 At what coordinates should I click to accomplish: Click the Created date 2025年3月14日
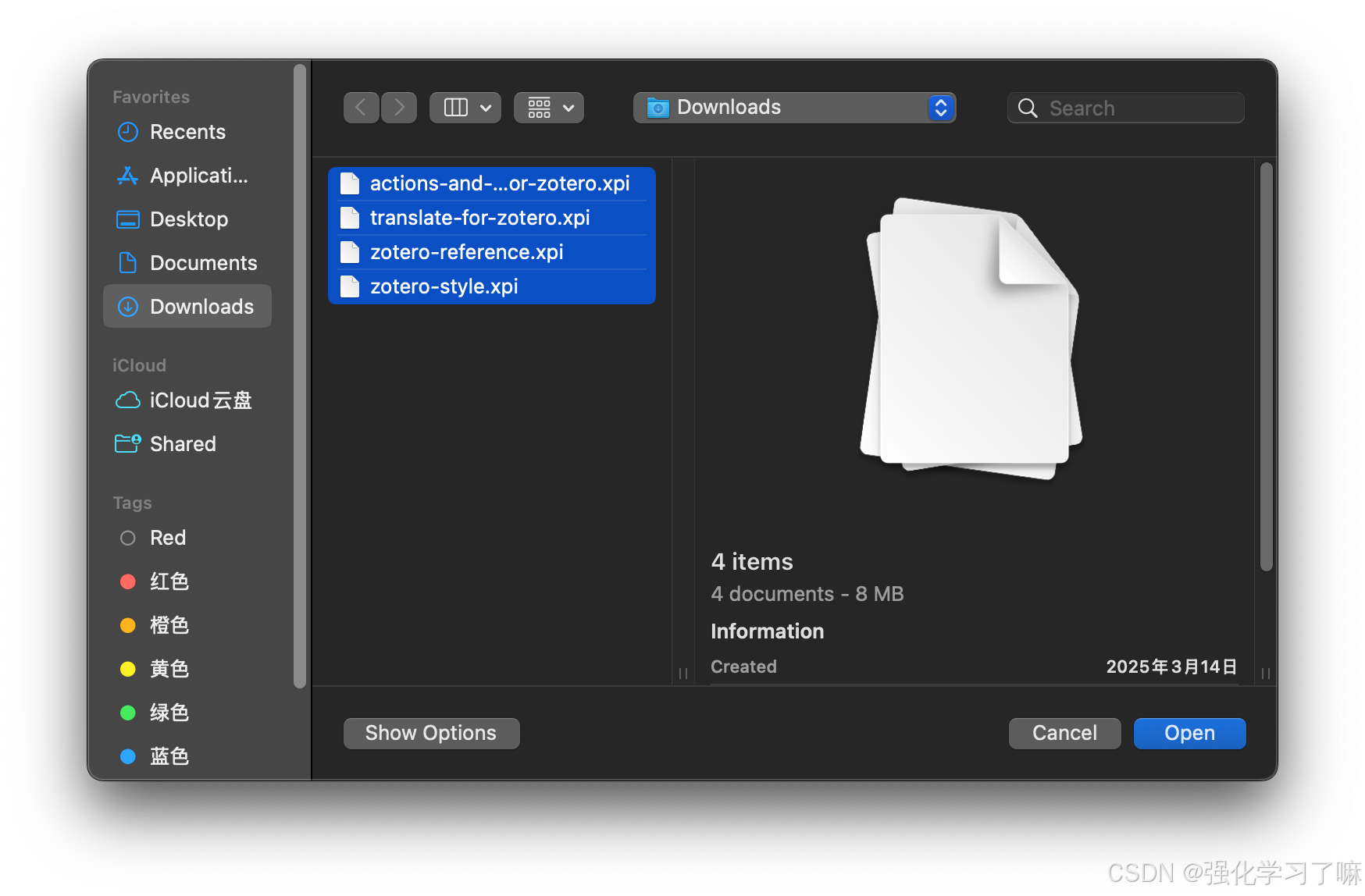1171,667
